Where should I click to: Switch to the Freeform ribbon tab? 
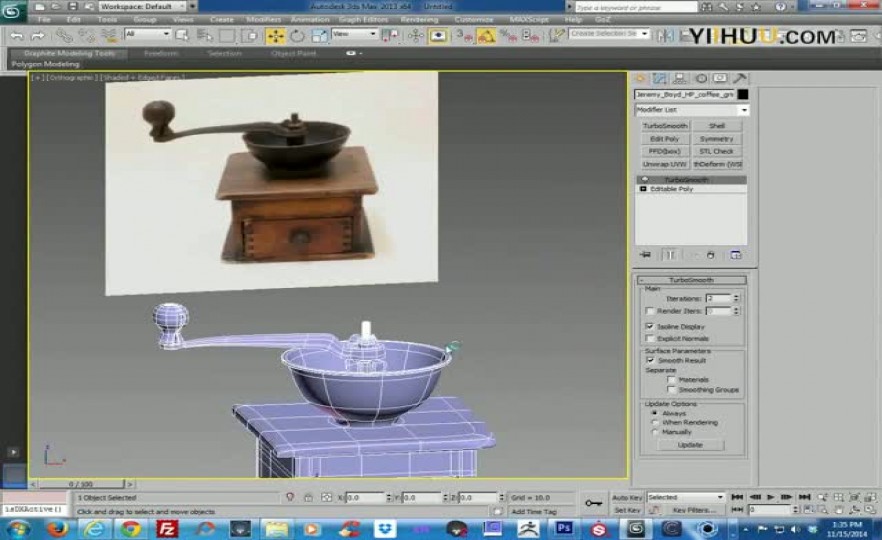161,53
